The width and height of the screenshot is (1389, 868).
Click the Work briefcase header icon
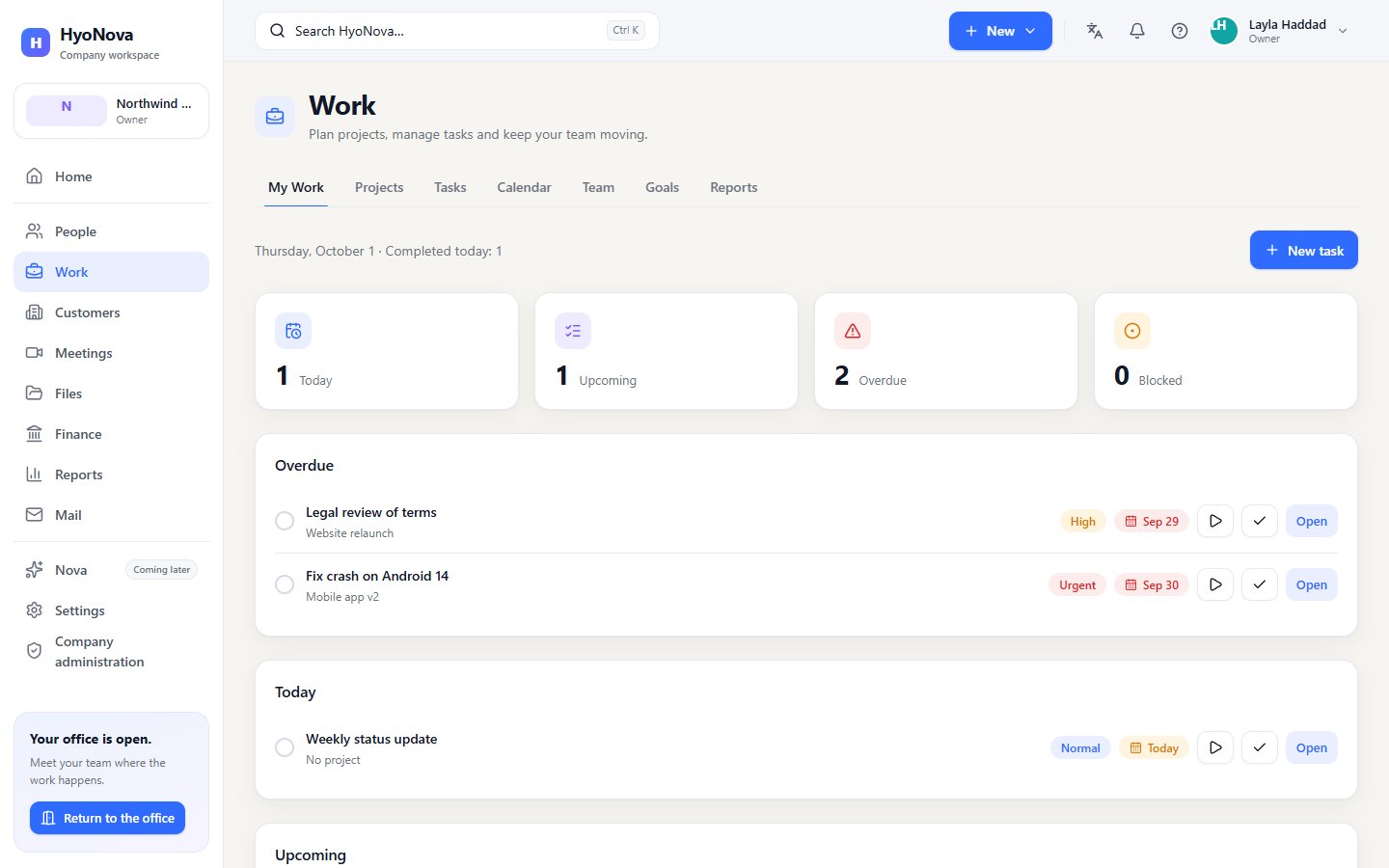275,117
